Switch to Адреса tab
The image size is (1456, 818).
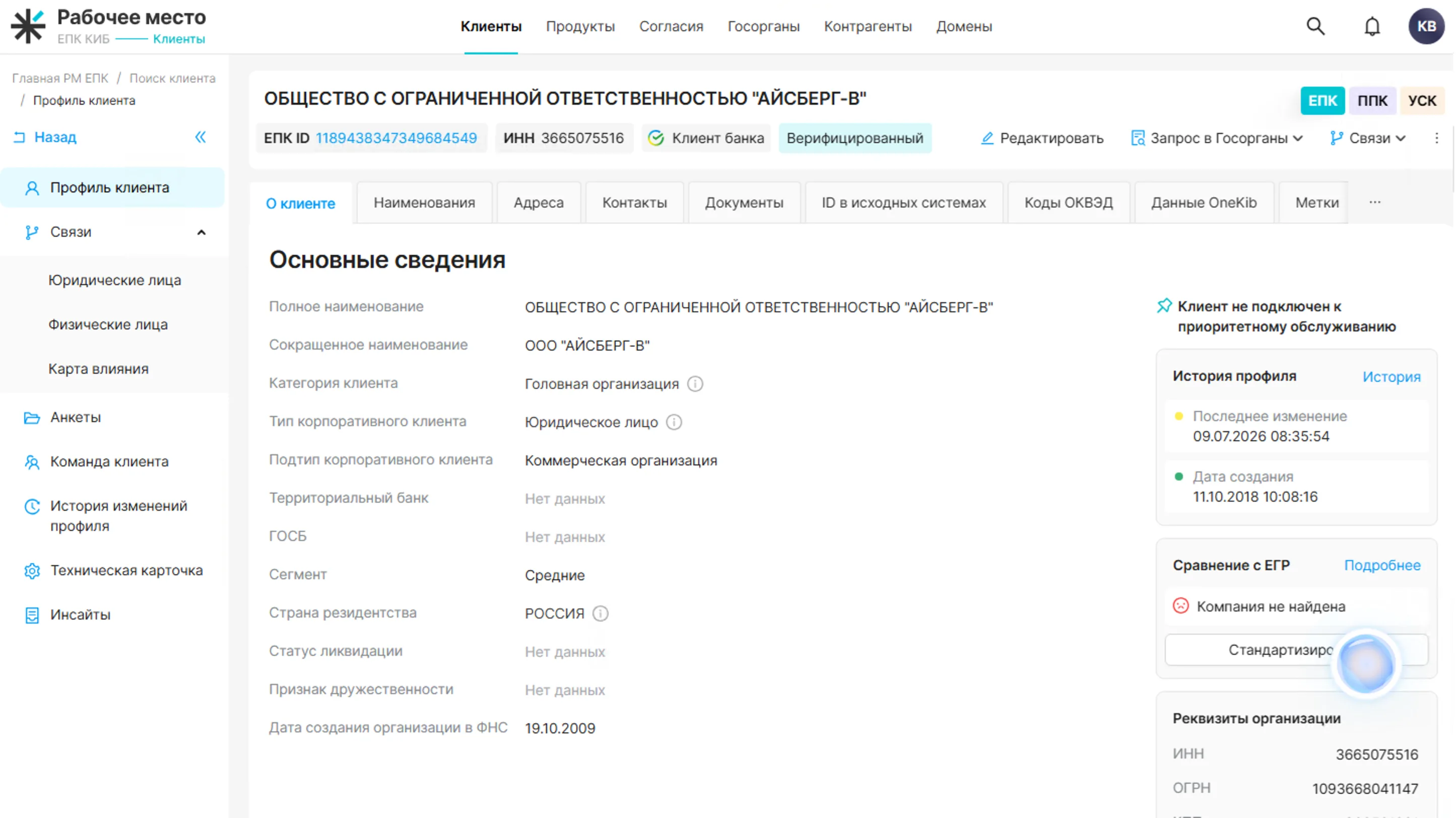click(539, 203)
